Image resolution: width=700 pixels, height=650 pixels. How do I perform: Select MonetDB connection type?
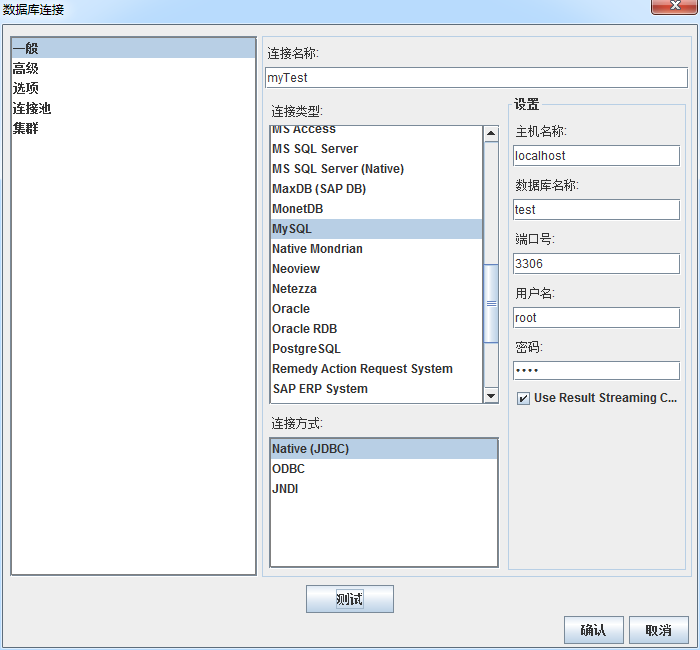coord(376,208)
